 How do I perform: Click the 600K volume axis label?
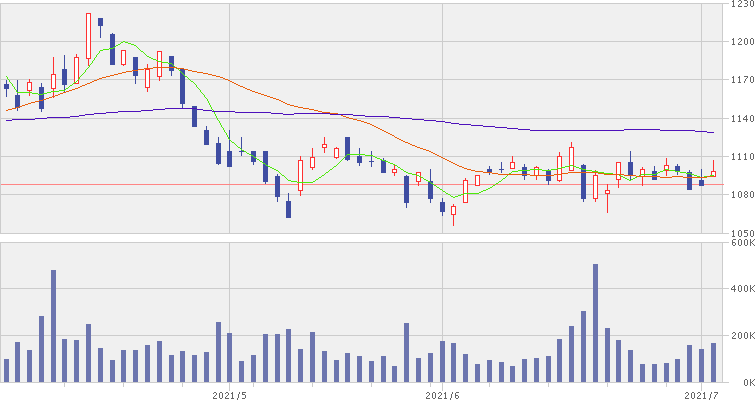tap(741, 243)
